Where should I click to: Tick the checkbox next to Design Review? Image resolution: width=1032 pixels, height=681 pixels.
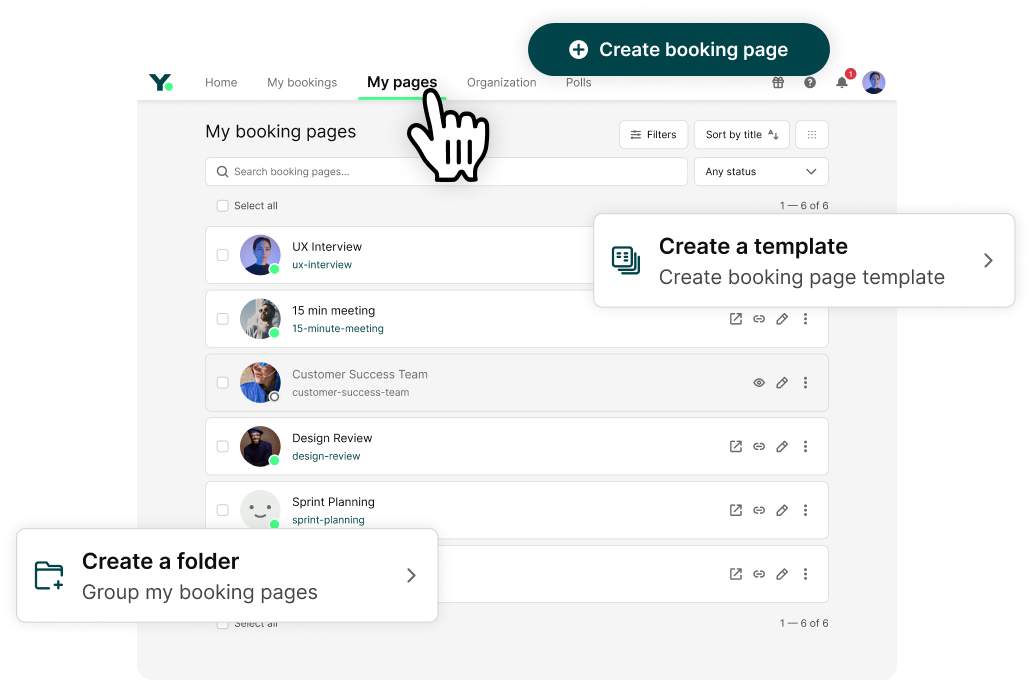pyautogui.click(x=222, y=446)
